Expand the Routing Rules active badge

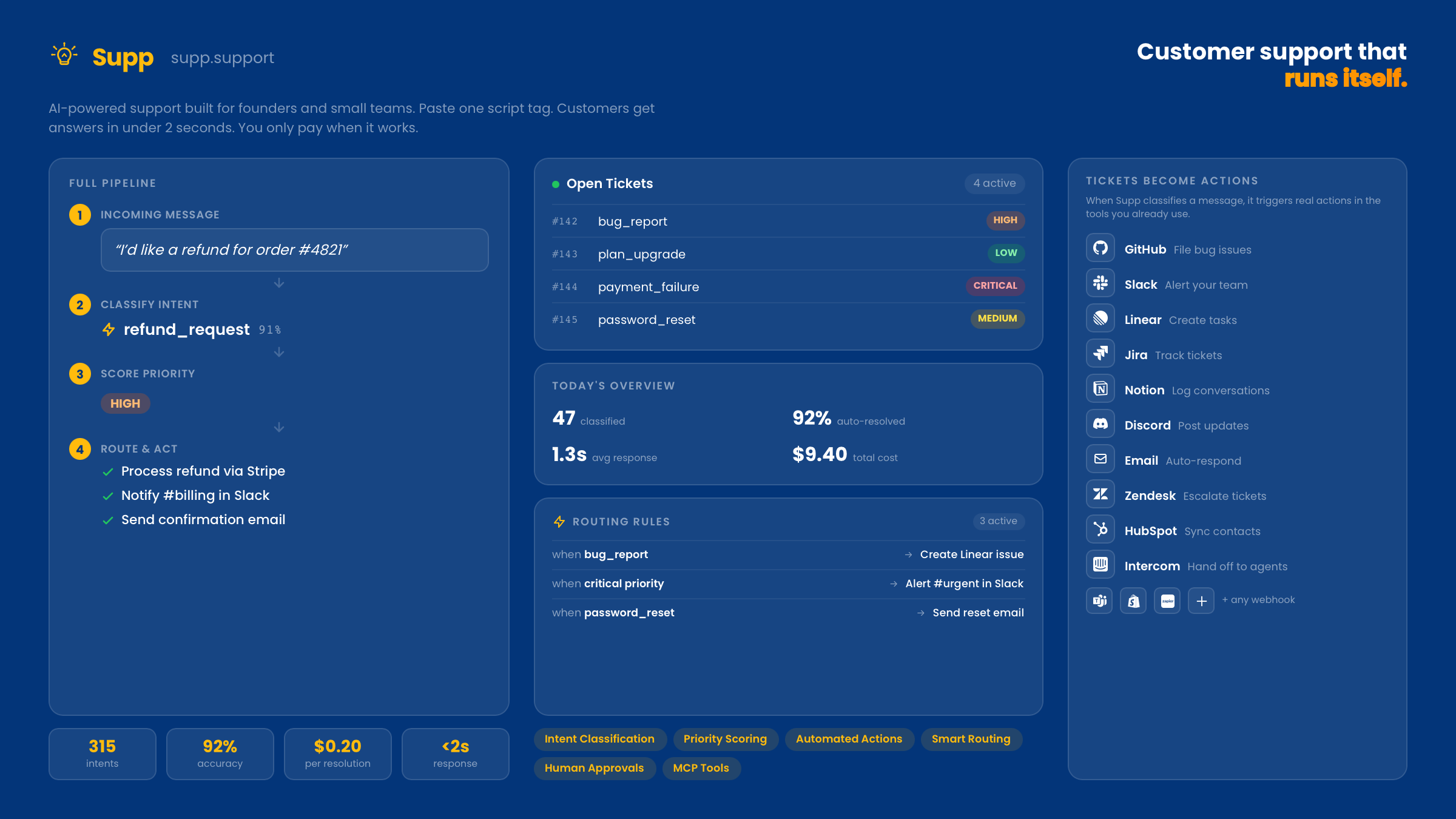[998, 521]
